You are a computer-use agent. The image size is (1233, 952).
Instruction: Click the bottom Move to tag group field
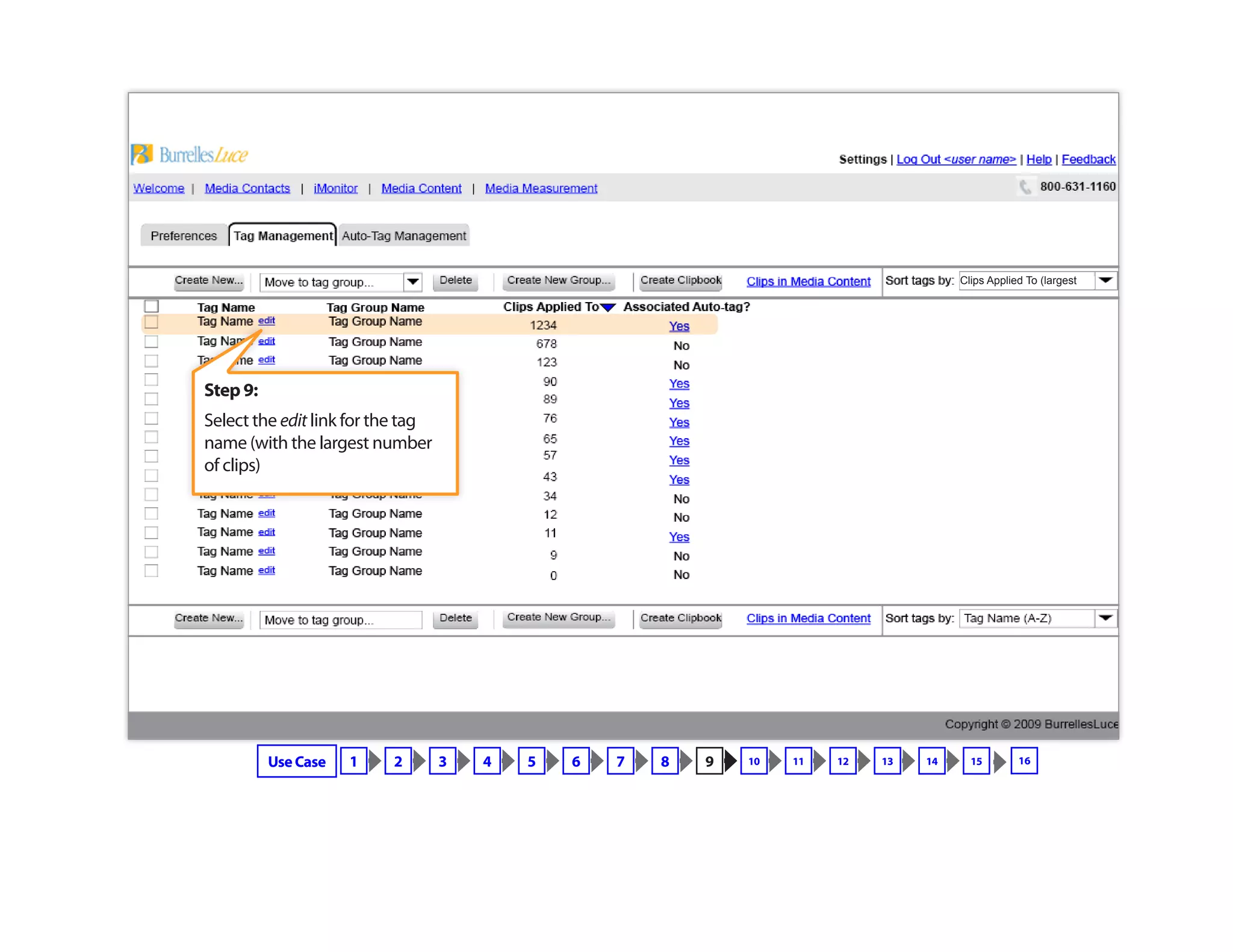point(341,619)
